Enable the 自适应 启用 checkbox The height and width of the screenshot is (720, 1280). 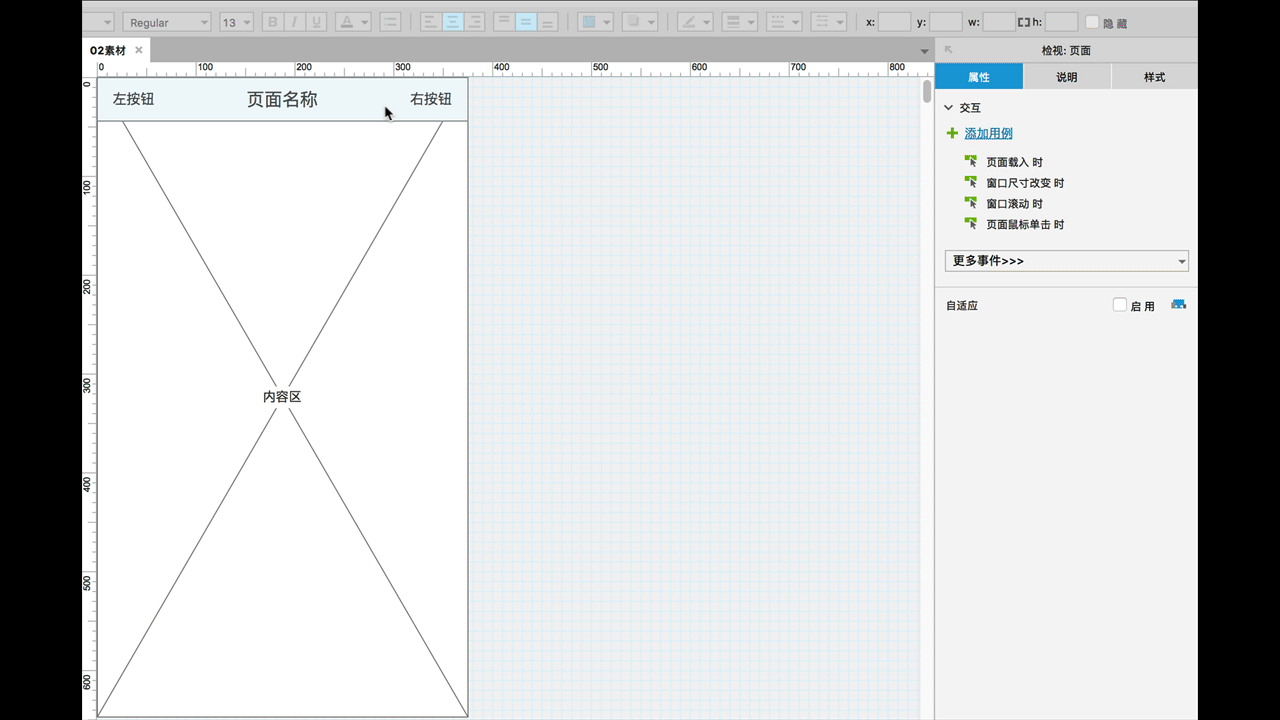click(x=1120, y=305)
